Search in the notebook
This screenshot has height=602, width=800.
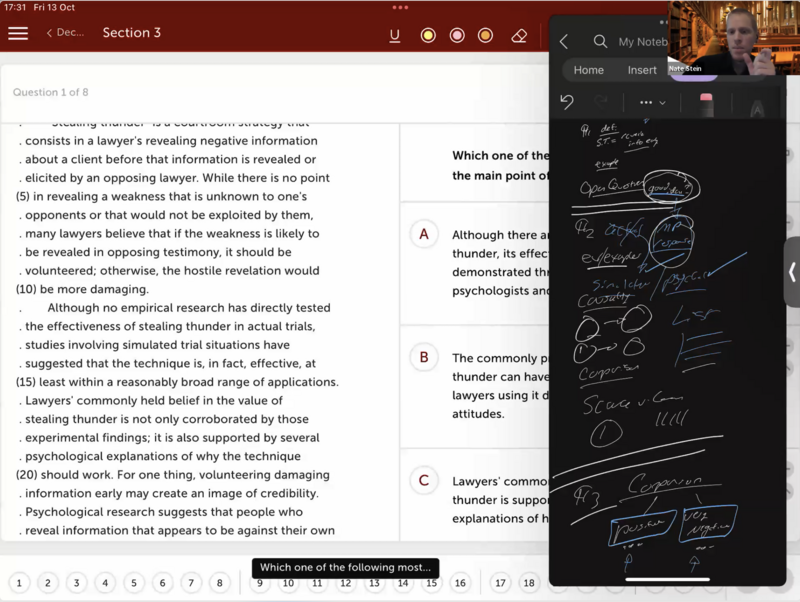[600, 42]
